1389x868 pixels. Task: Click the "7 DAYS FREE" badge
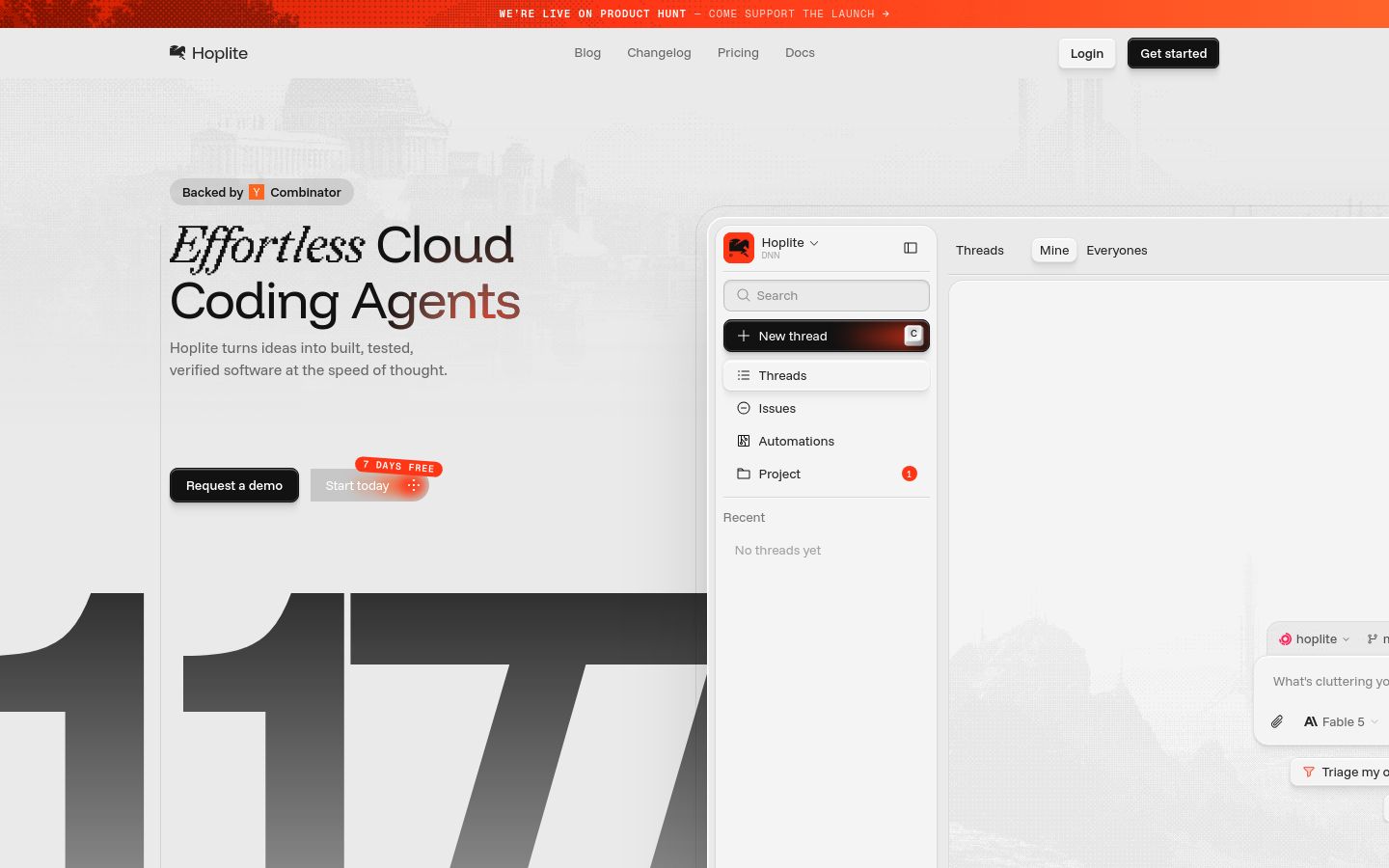(x=398, y=467)
